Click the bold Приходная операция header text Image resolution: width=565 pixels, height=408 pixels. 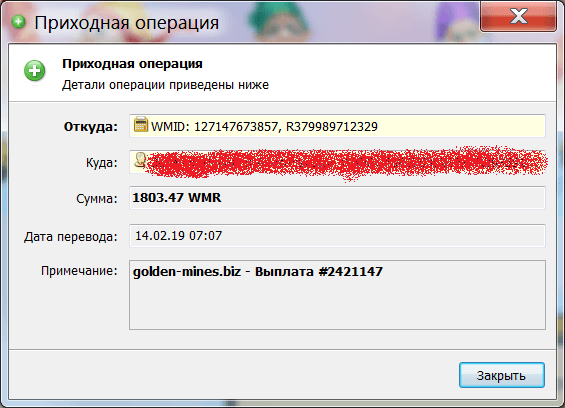132,64
